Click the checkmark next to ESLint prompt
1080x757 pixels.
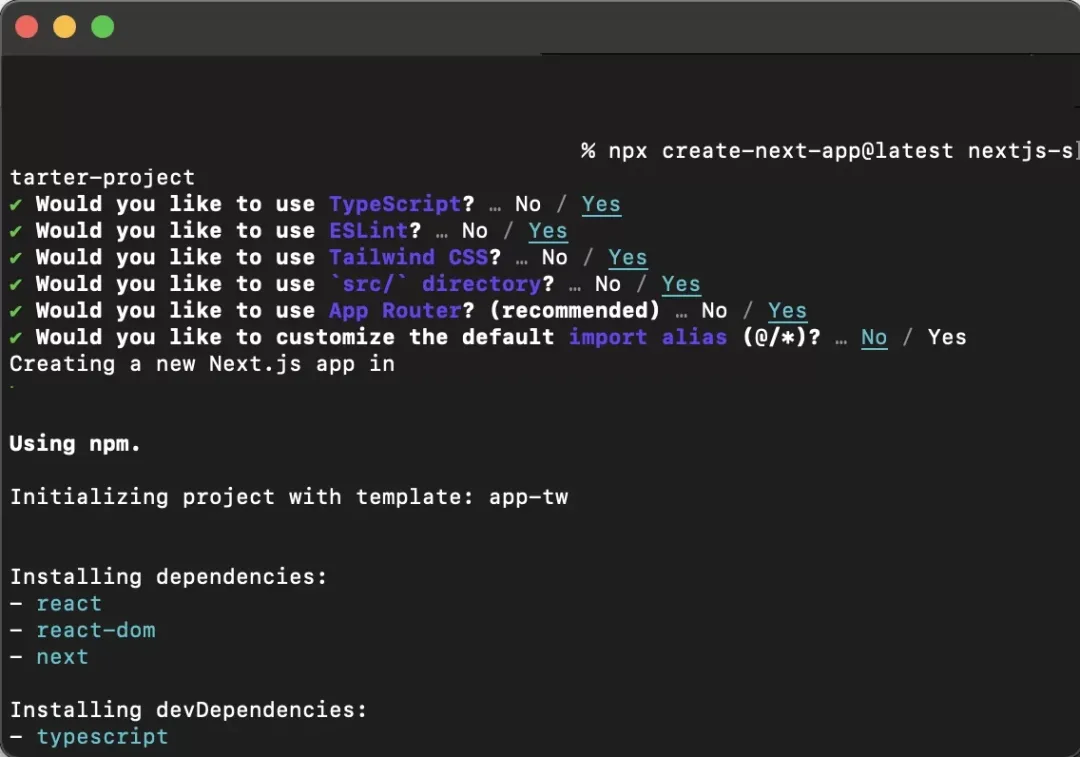(16, 231)
